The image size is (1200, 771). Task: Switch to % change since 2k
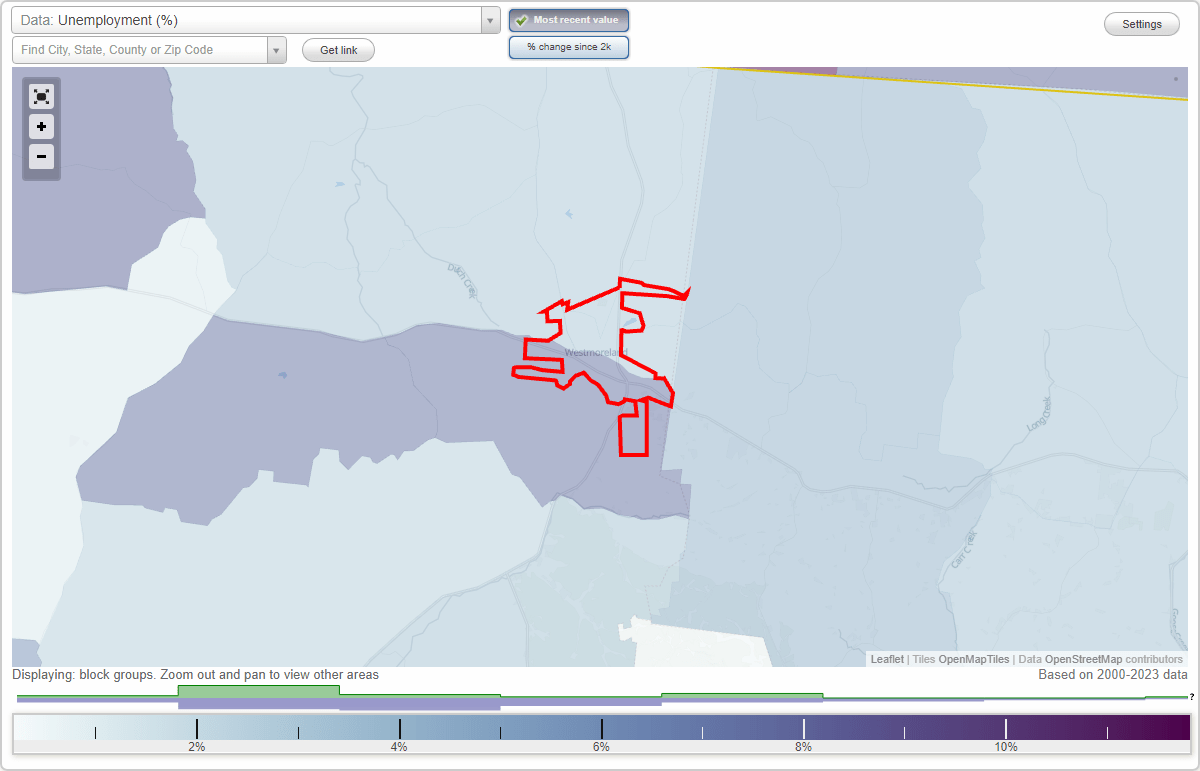tap(569, 47)
